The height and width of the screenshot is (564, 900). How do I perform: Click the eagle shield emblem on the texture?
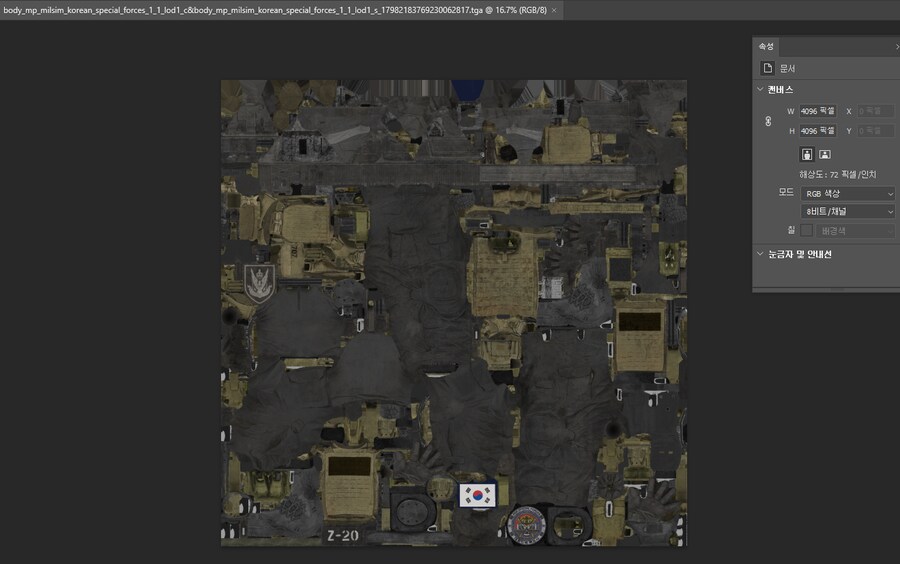click(x=259, y=283)
